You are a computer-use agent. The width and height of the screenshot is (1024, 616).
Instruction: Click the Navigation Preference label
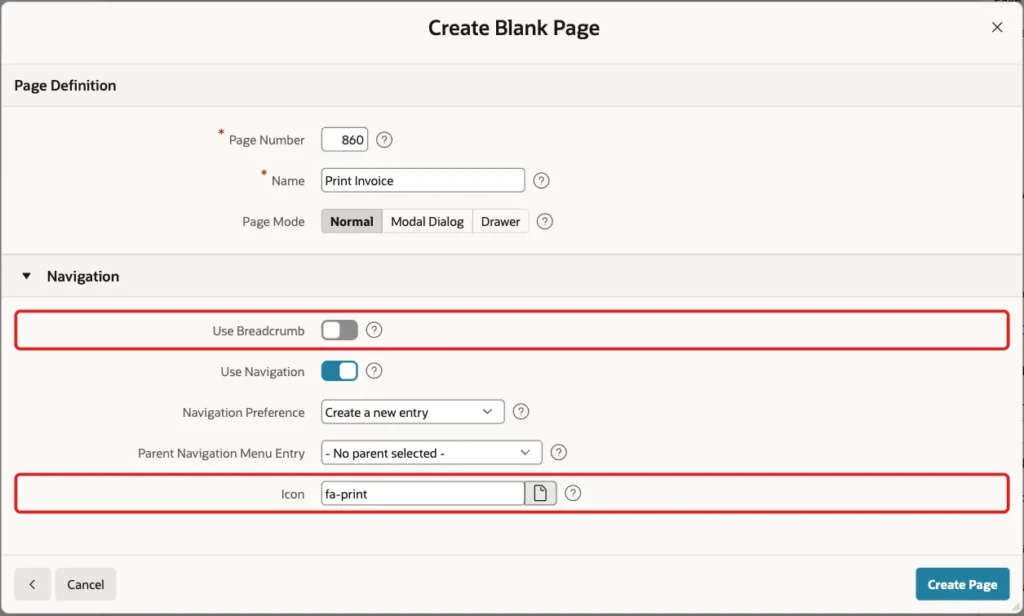click(x=243, y=412)
